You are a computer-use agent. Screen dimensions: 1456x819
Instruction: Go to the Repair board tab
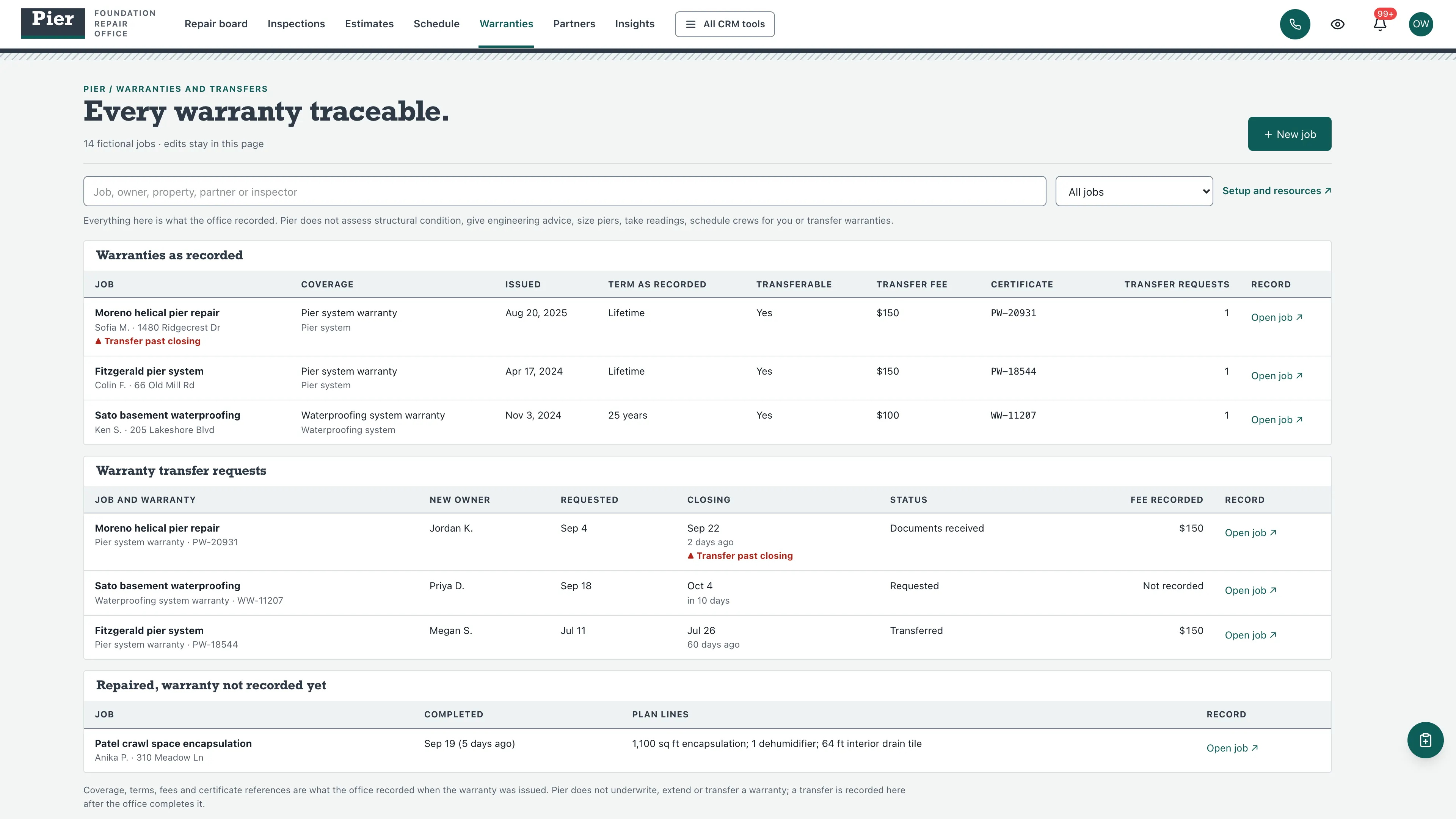pyautogui.click(x=216, y=24)
